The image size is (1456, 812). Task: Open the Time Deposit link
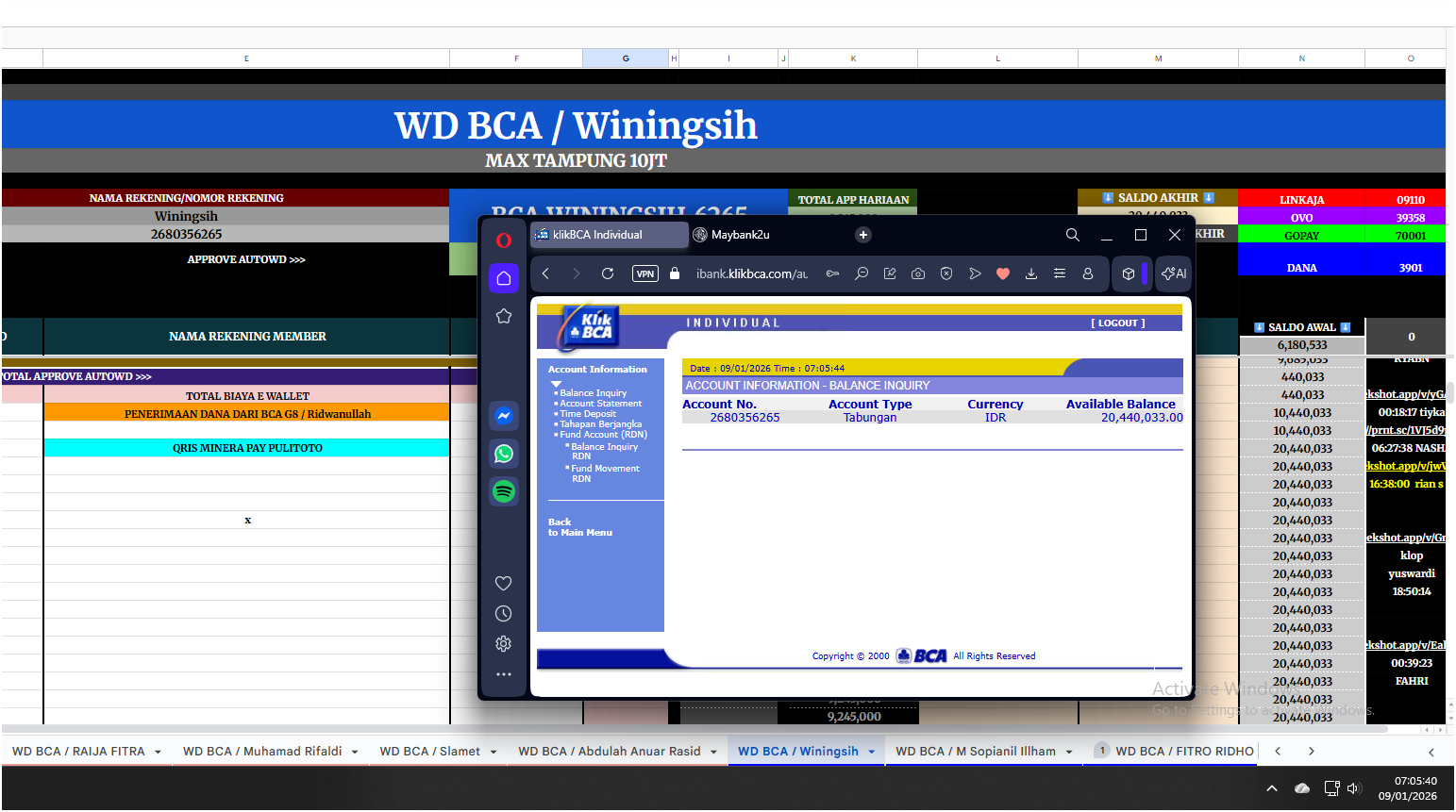[588, 414]
